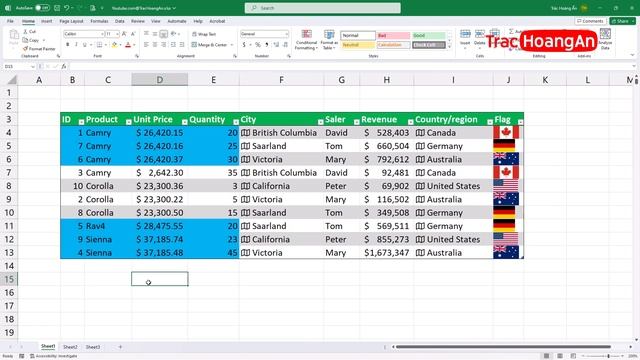Toggle Italic formatting
Viewport: 640px width, 360px height.
pos(76,44)
